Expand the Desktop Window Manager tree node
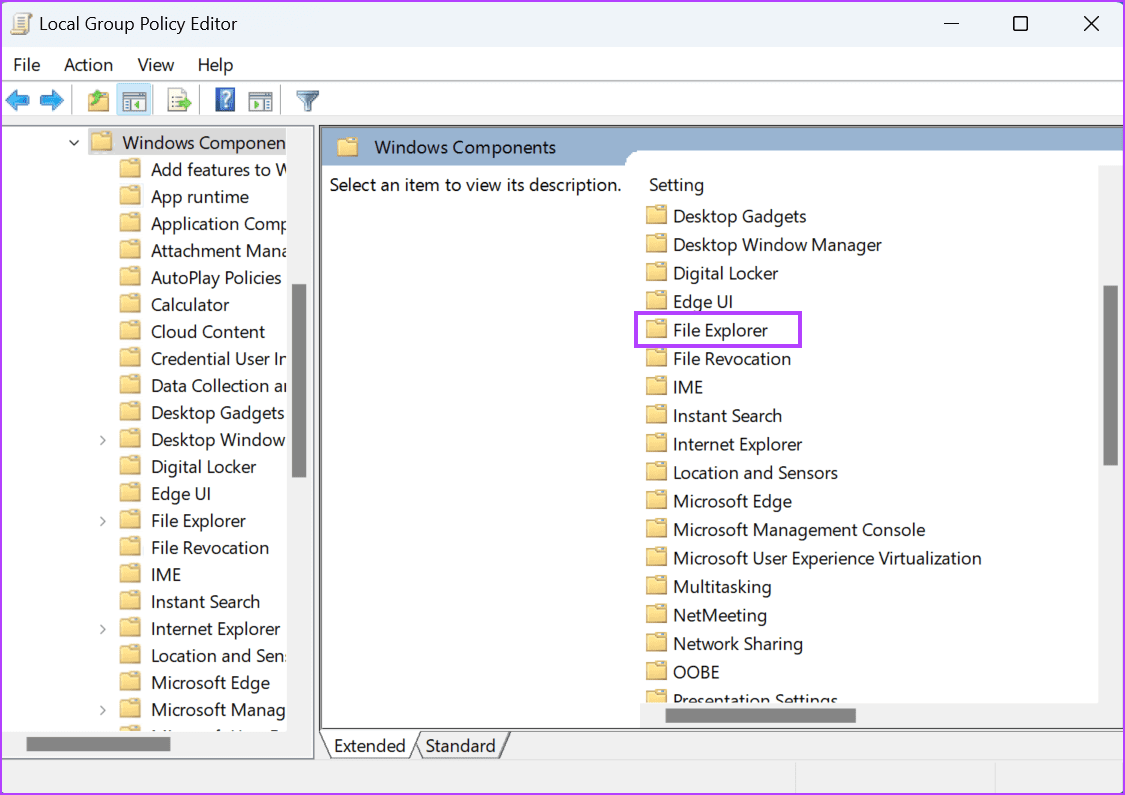Screen dimensions: 1125x795 click(102, 439)
